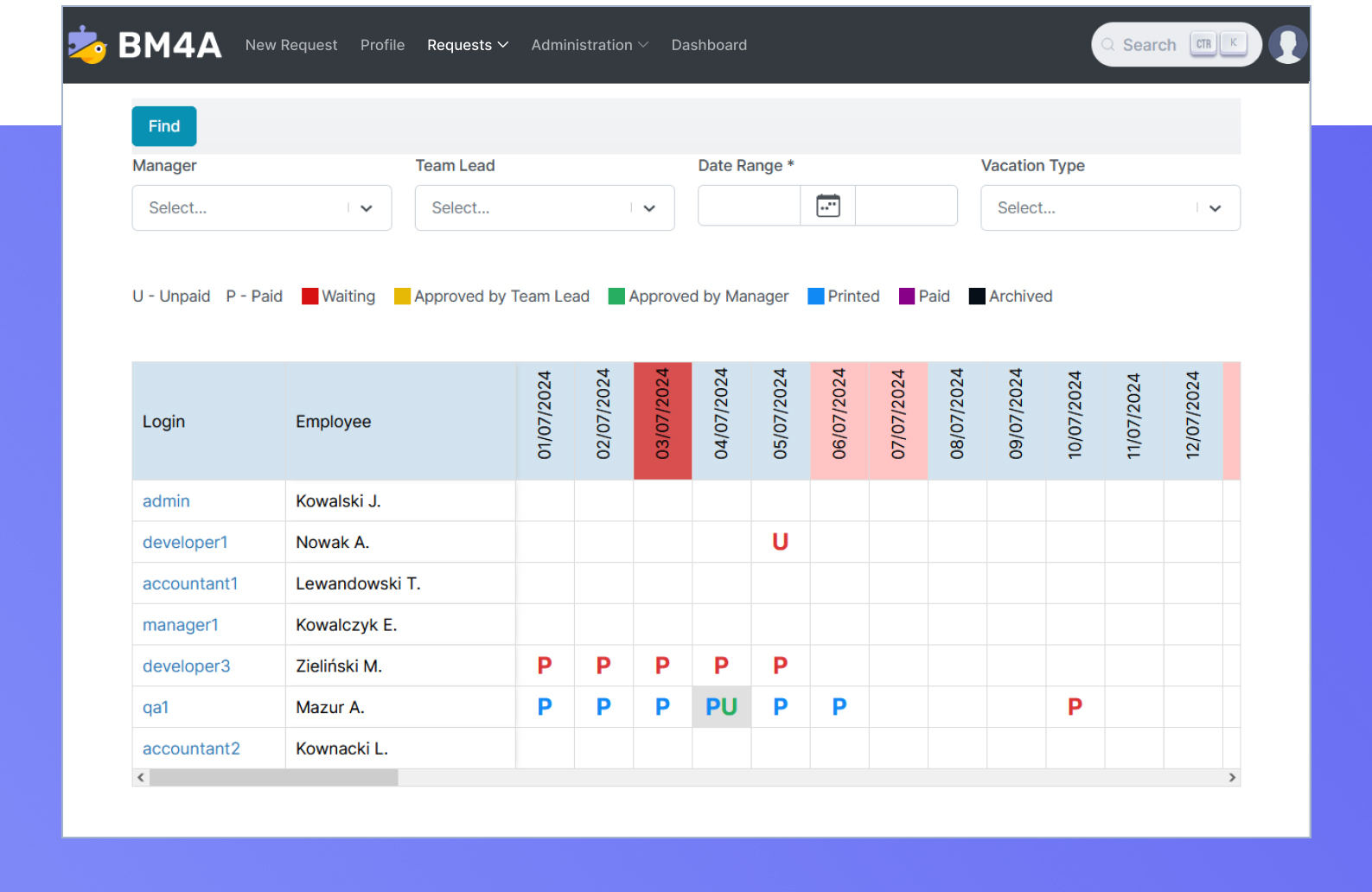This screenshot has height=892, width=1372.
Task: Open the Team Lead select dropdown
Action: tap(545, 207)
